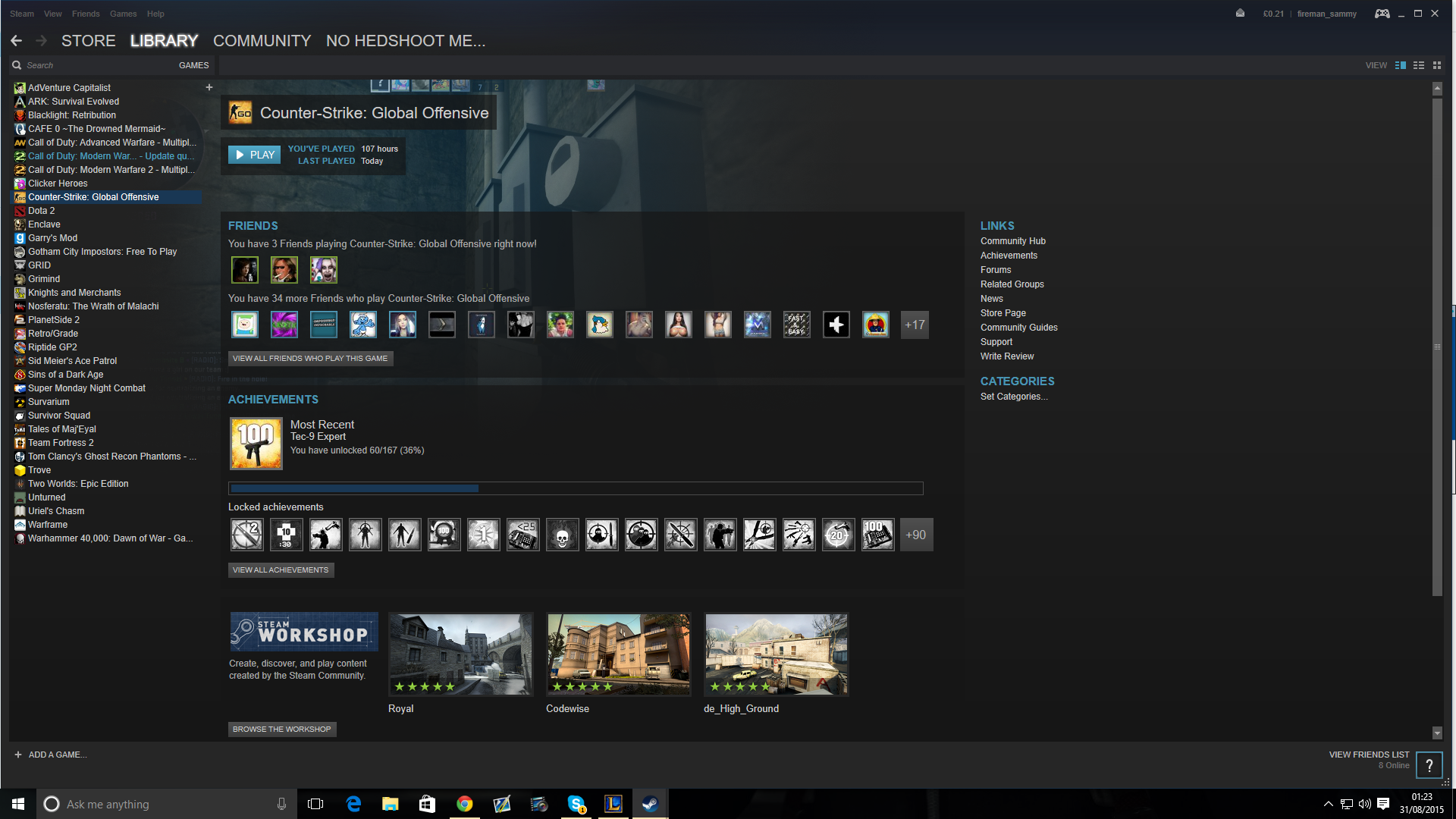The width and height of the screenshot is (1456, 819).
Task: Open the Community Hub link
Action: pyautogui.click(x=1012, y=241)
